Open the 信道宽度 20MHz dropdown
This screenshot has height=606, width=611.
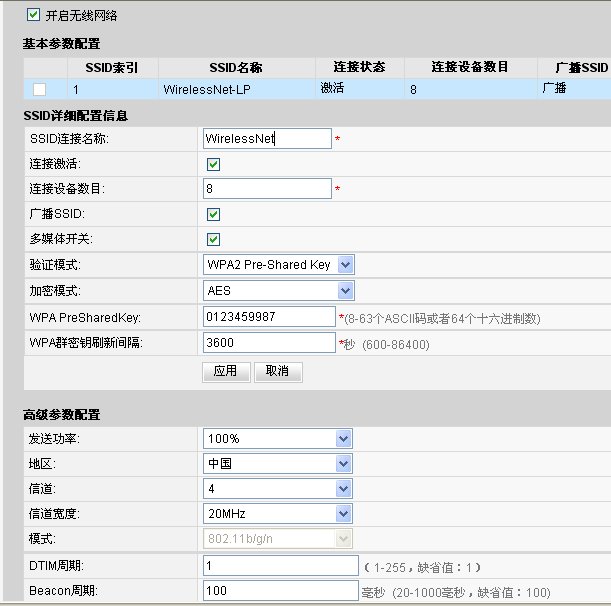(x=278, y=514)
